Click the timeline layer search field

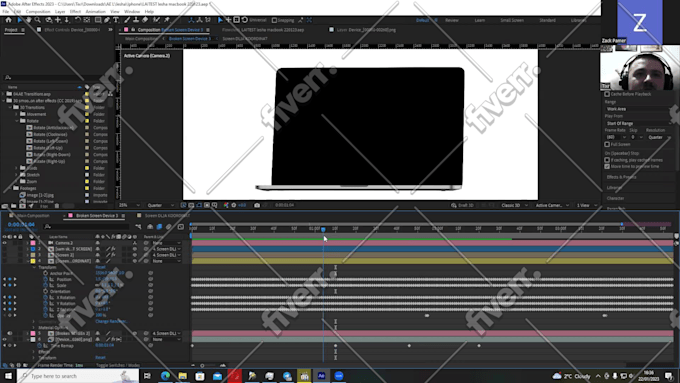coord(86,226)
